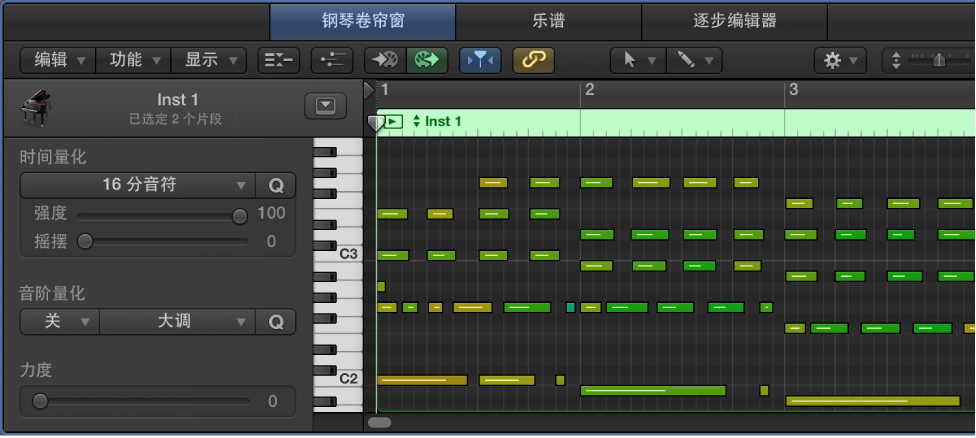Click the vertical zoom stepper arrows
The image size is (976, 438).
[x=896, y=60]
